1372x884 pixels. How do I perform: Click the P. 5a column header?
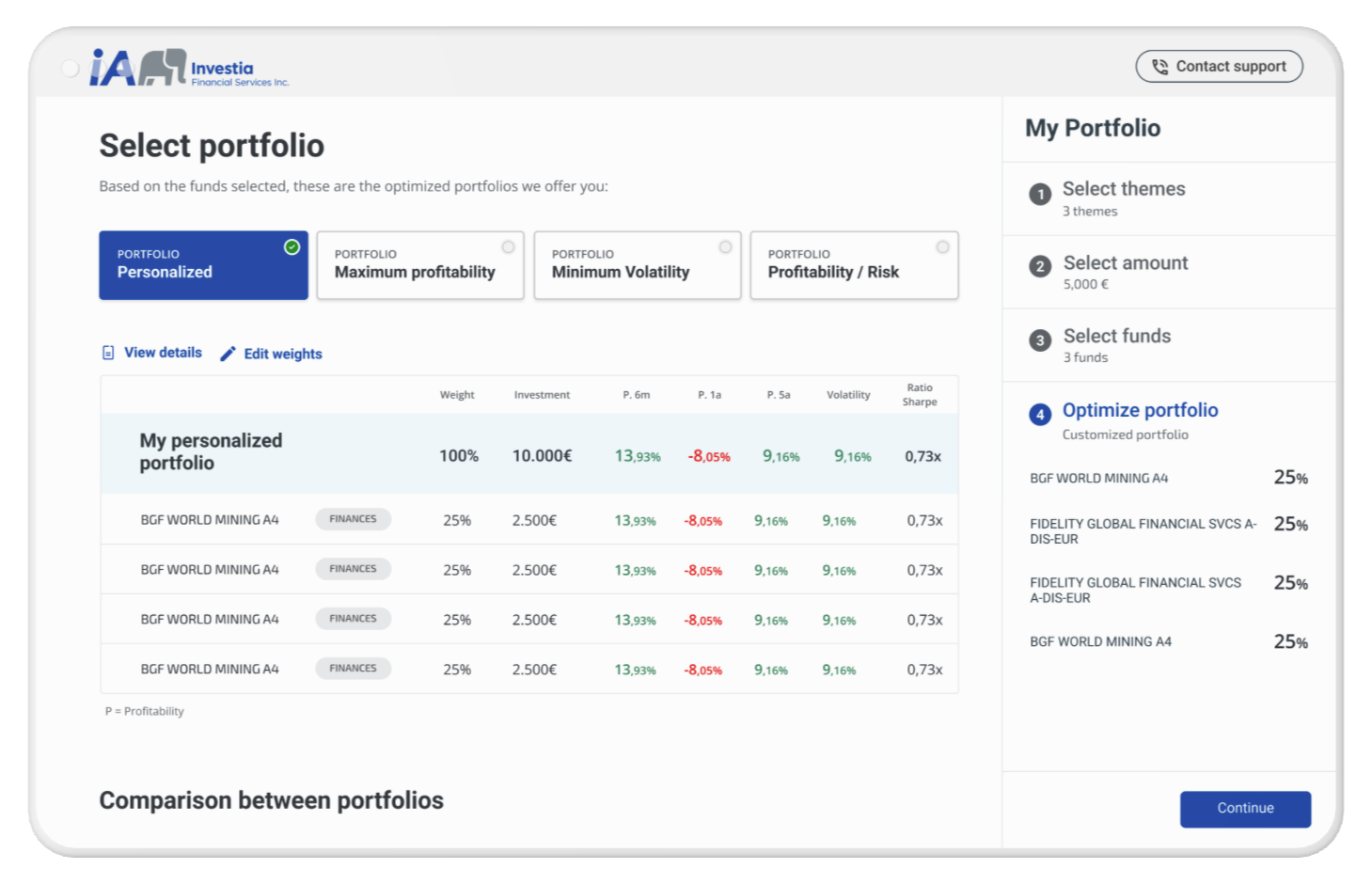[779, 395]
